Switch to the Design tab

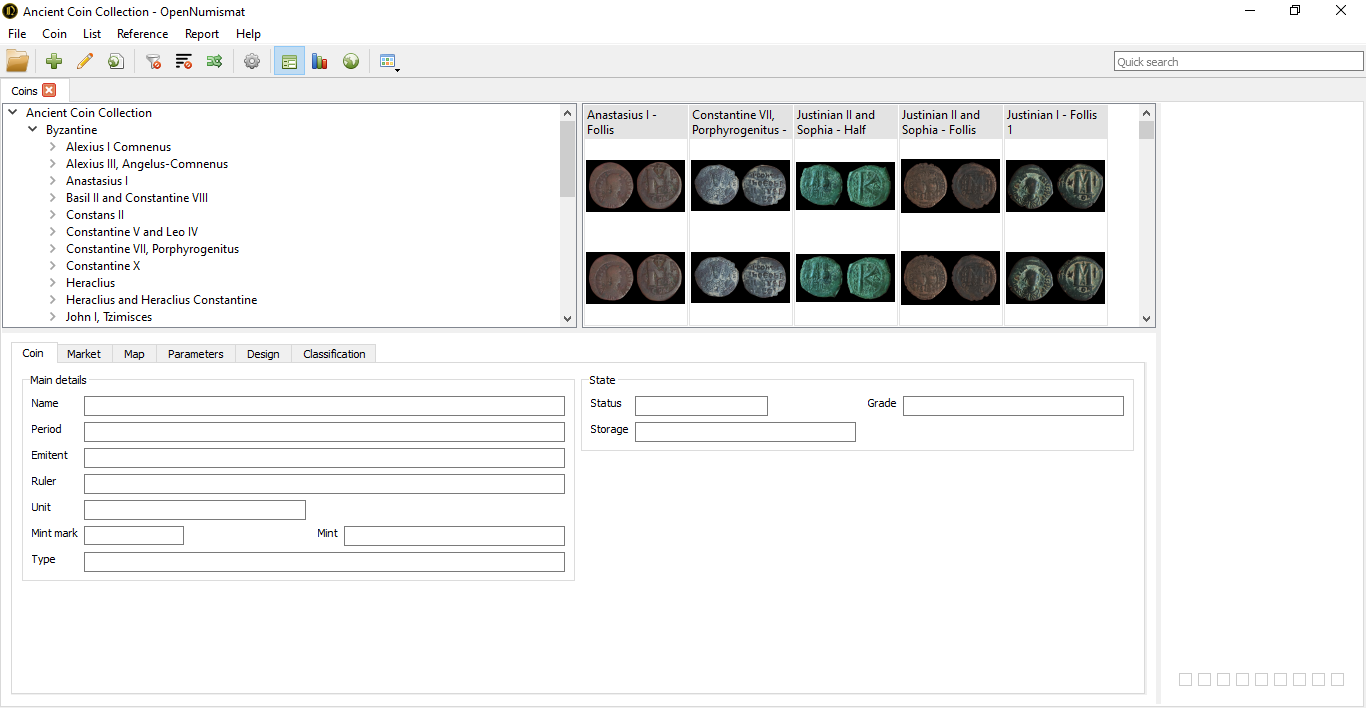(x=263, y=354)
